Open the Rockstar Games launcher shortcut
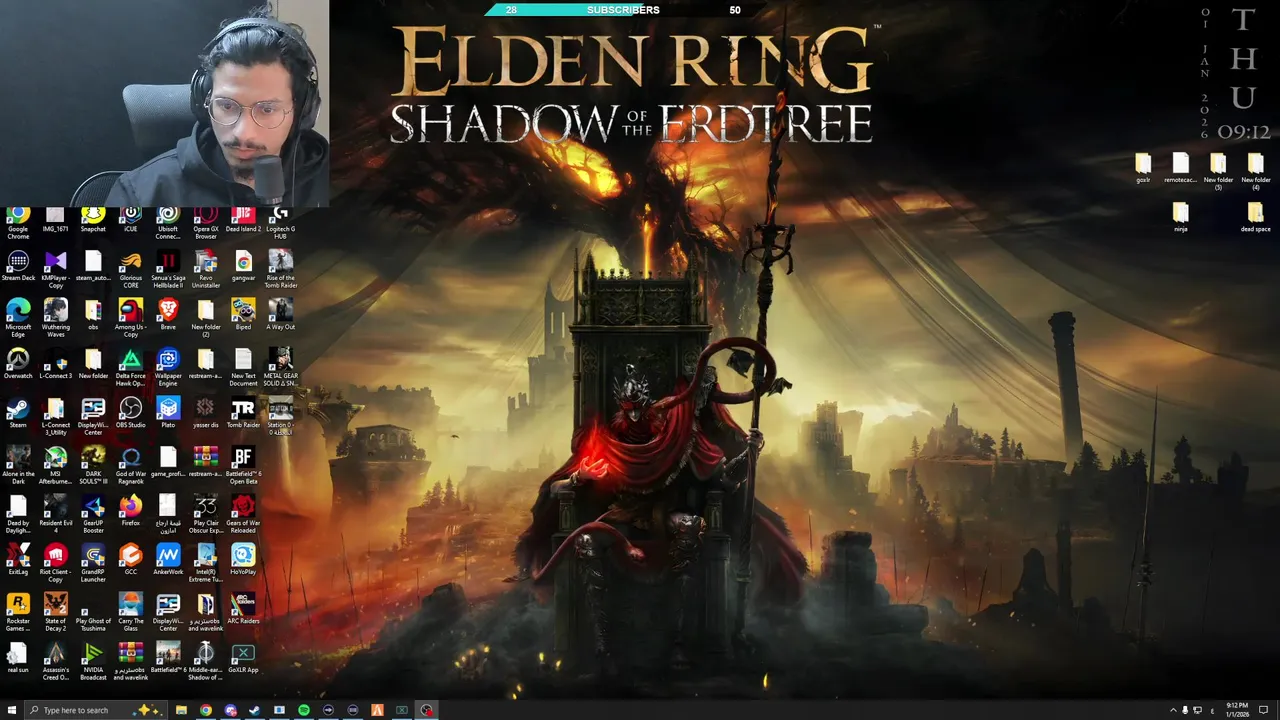Image resolution: width=1280 pixels, height=720 pixels. 18,613
